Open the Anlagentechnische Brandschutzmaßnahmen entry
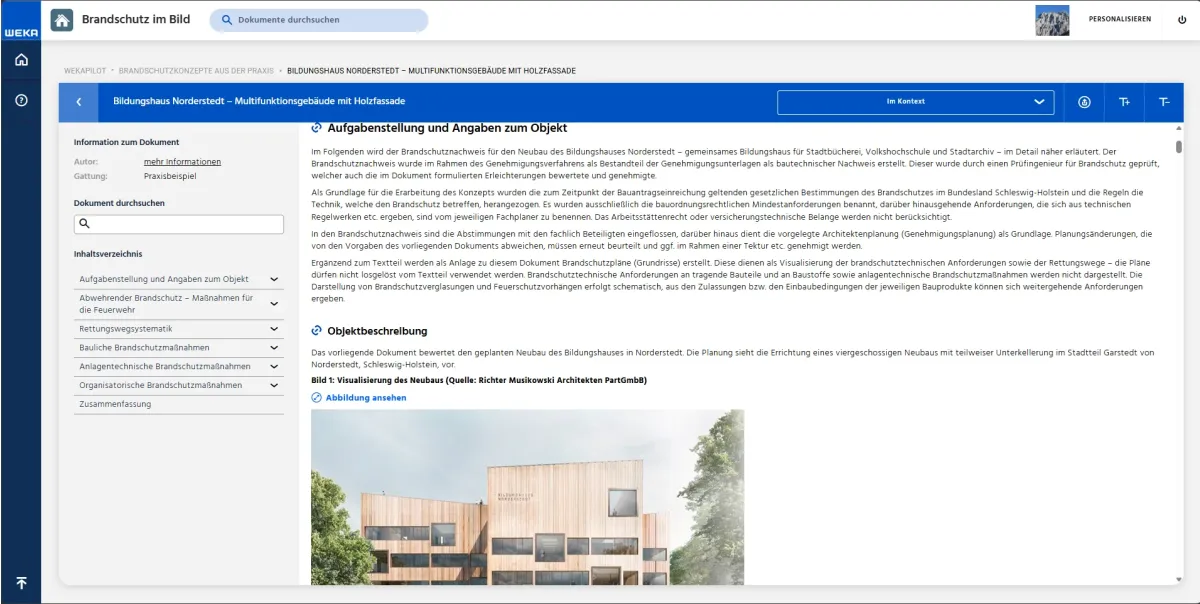The image size is (1200, 604). click(x=165, y=366)
